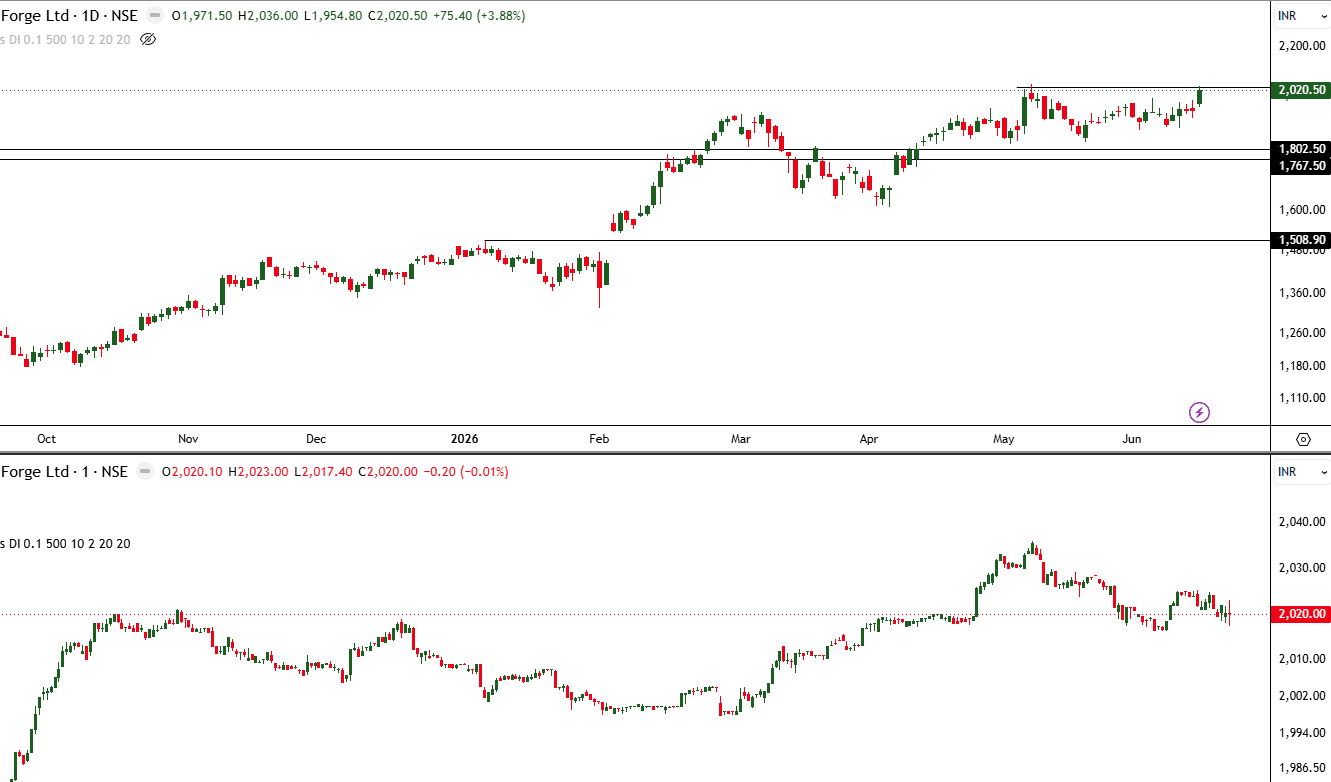Select the indicator legend on the upper chart
1331x782 pixels.
[x=66, y=39]
